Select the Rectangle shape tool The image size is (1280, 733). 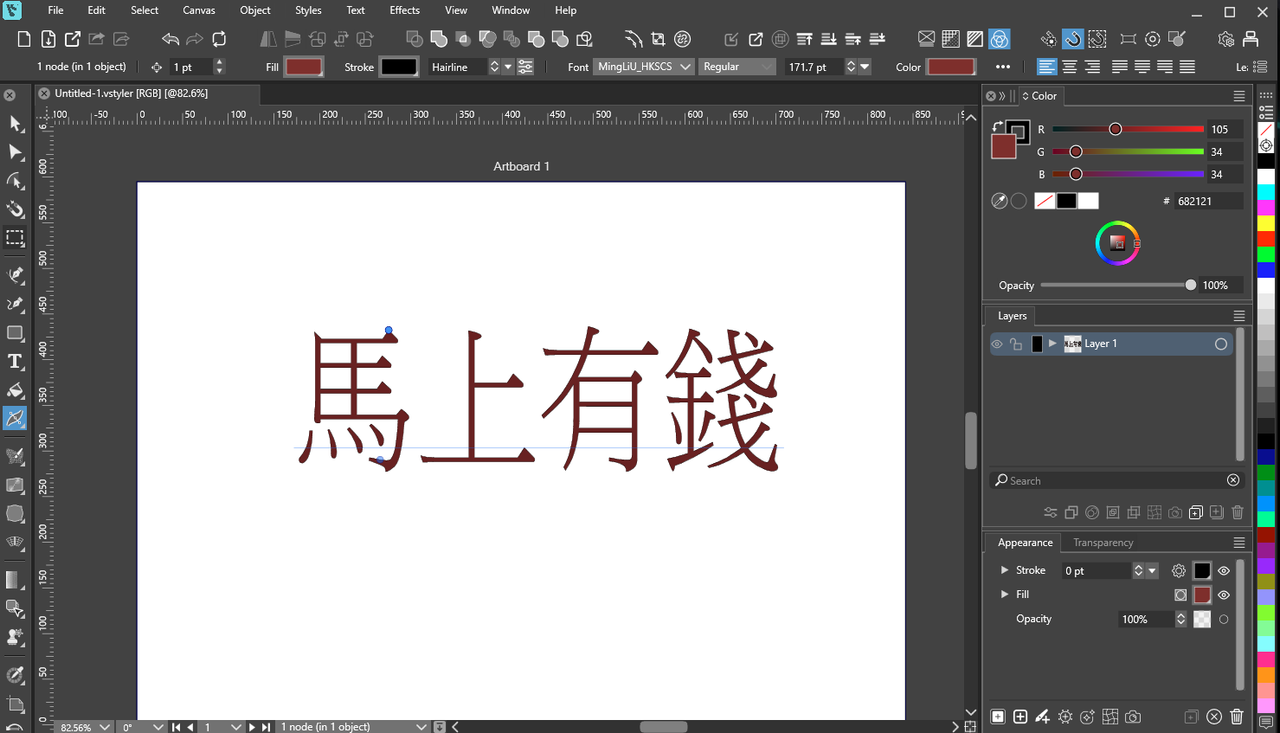click(x=15, y=333)
